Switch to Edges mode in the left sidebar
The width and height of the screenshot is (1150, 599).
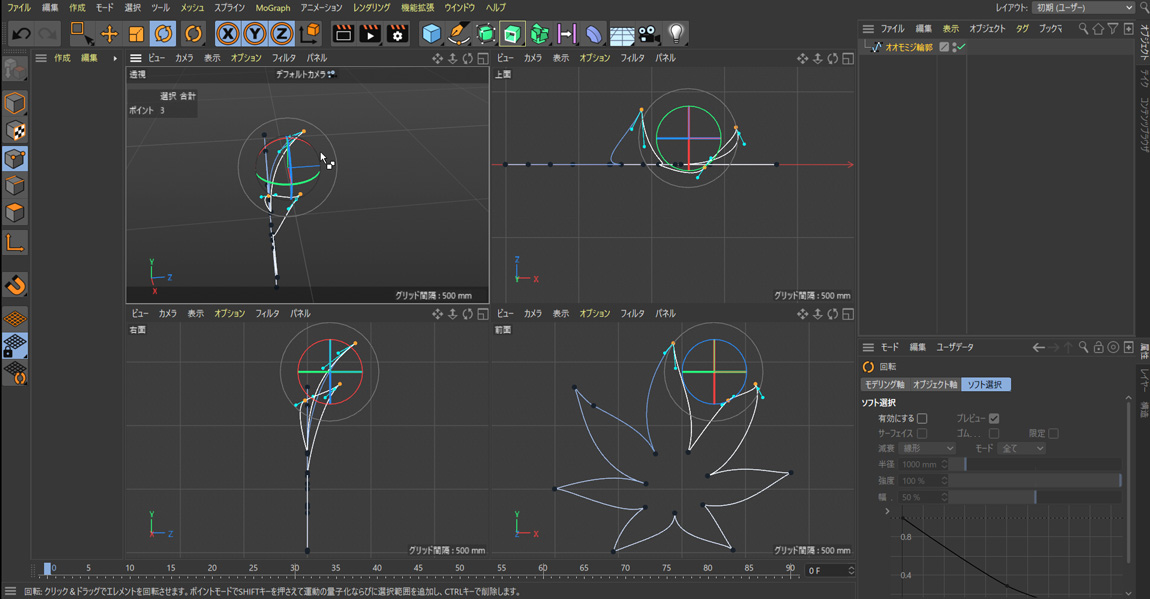click(15, 186)
